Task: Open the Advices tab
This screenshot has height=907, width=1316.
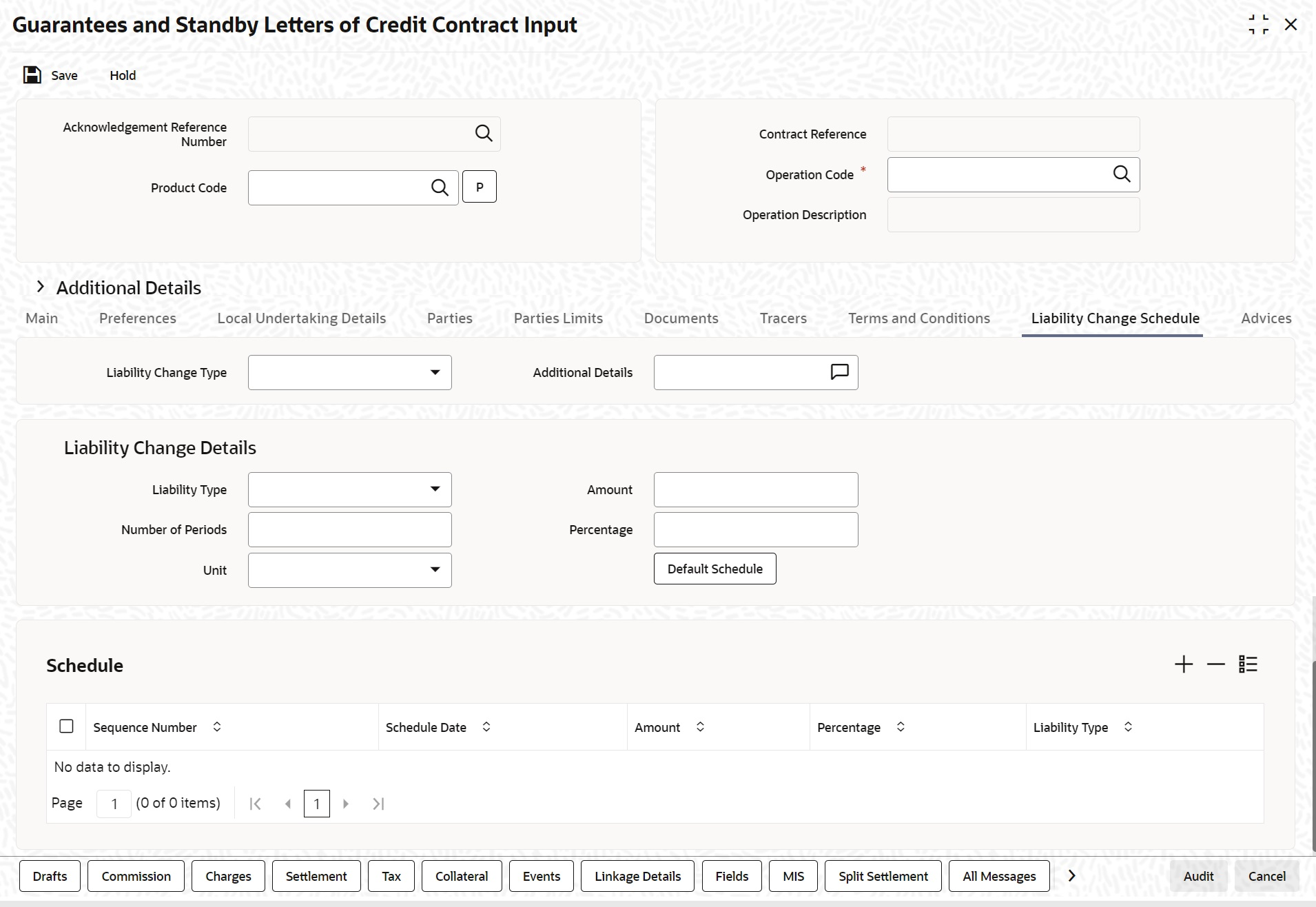Action: [1266, 318]
